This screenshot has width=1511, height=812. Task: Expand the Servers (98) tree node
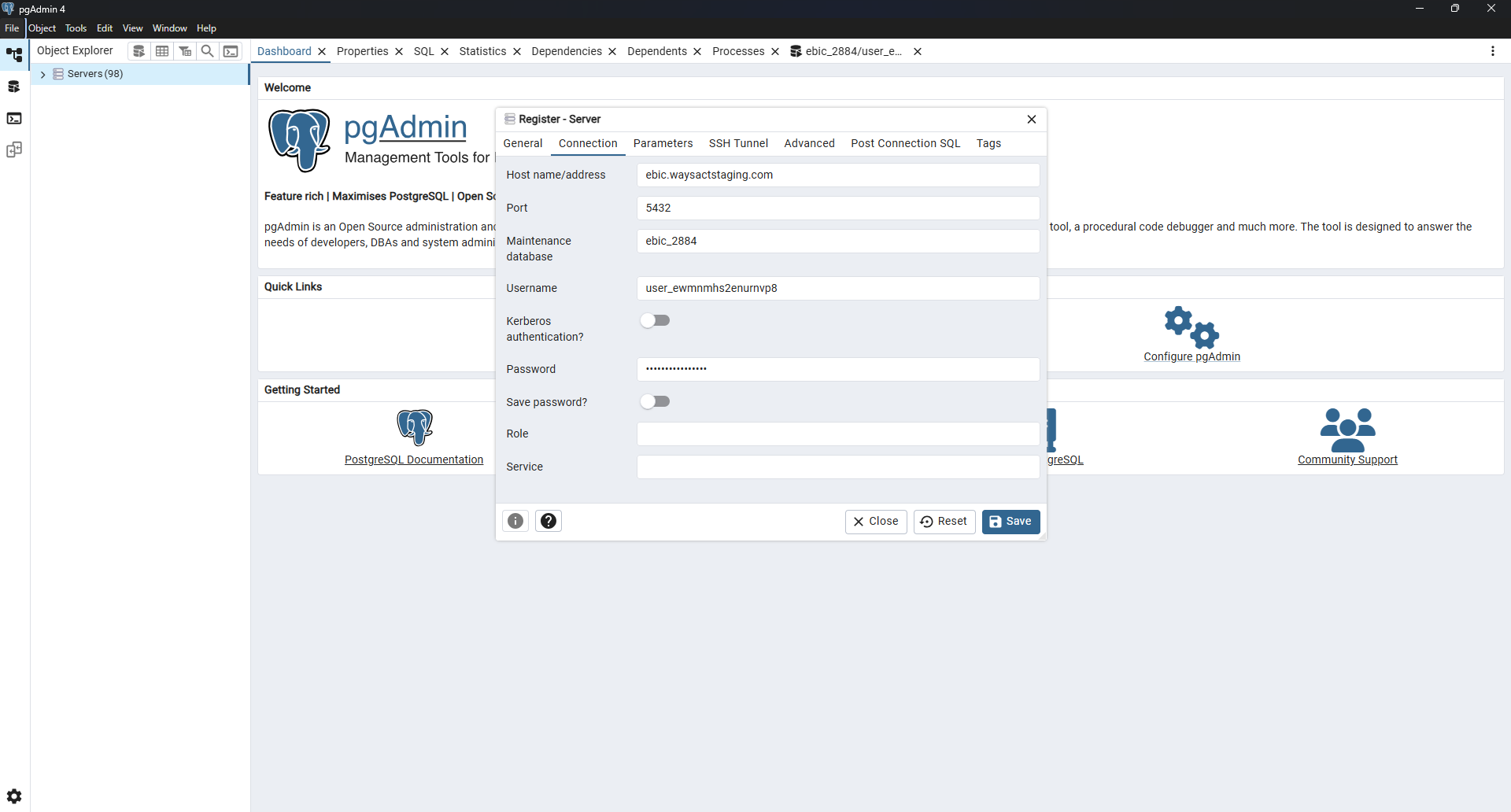click(42, 74)
